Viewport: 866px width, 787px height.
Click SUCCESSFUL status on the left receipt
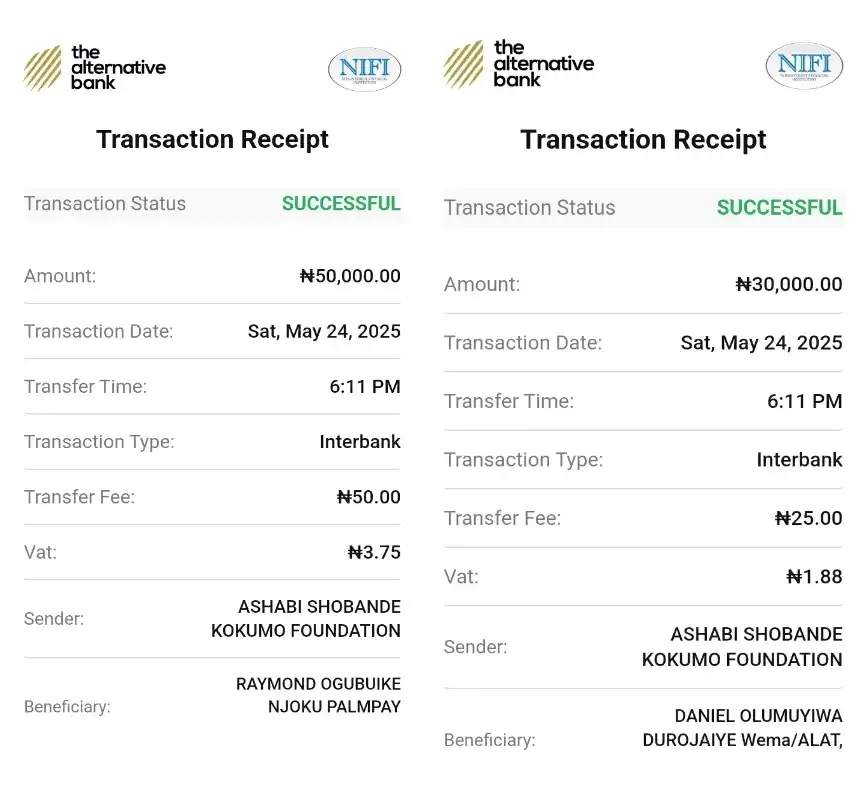pos(341,203)
